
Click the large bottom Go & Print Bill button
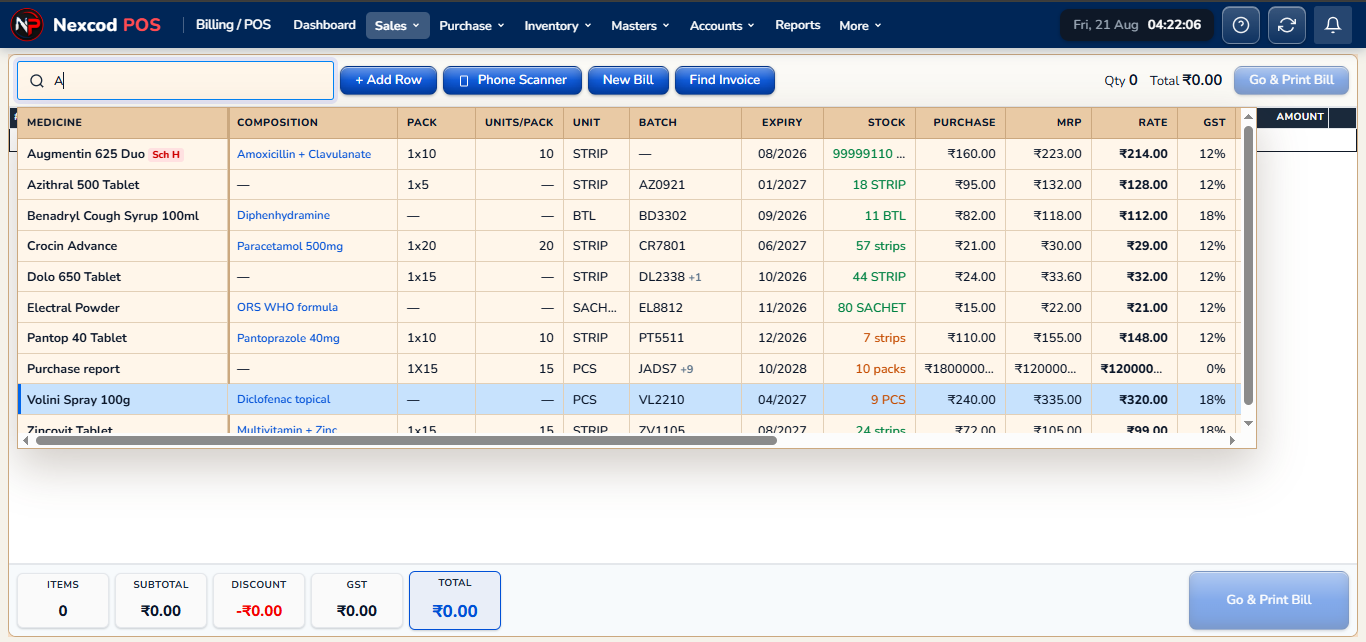[x=1268, y=600]
